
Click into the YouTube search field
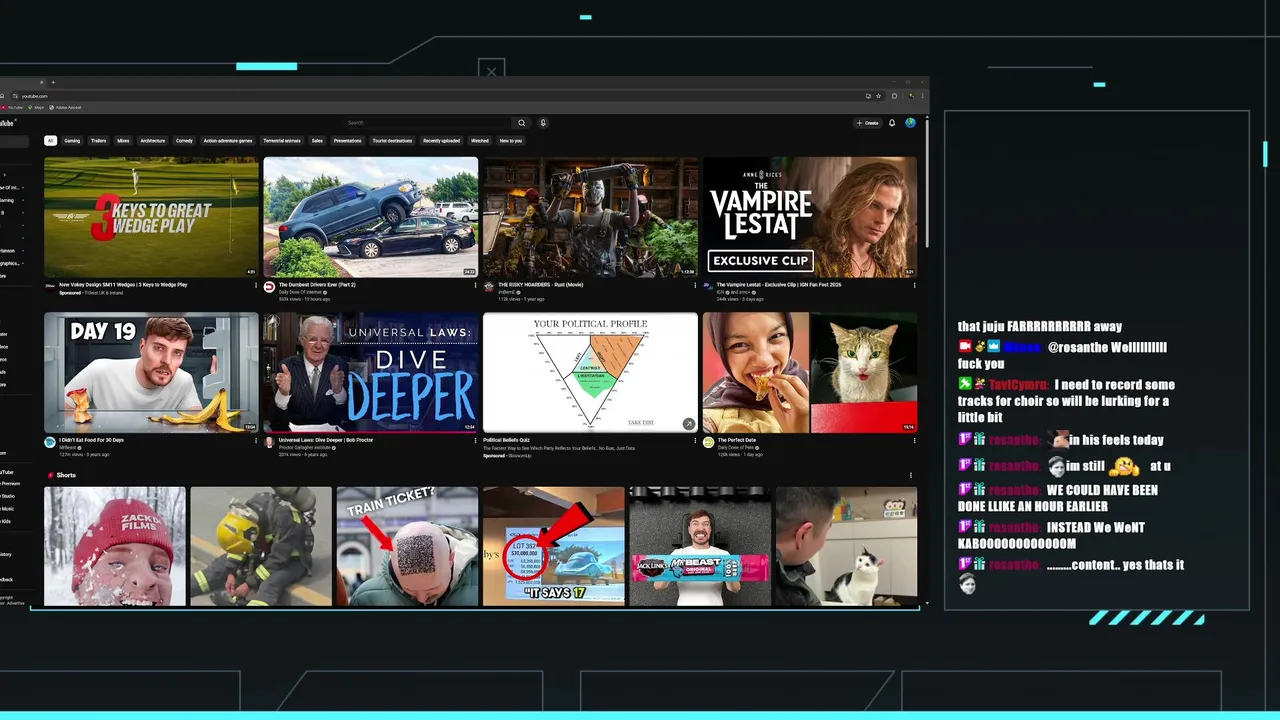pos(427,123)
